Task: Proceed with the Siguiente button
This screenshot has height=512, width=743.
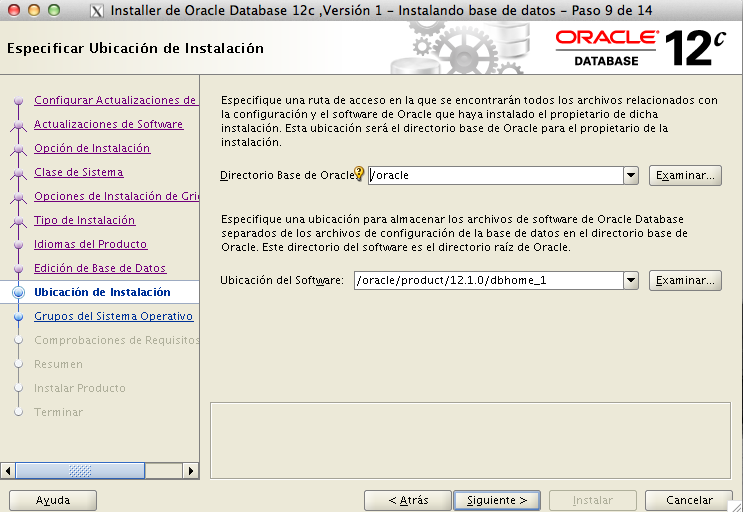Action: (x=497, y=500)
